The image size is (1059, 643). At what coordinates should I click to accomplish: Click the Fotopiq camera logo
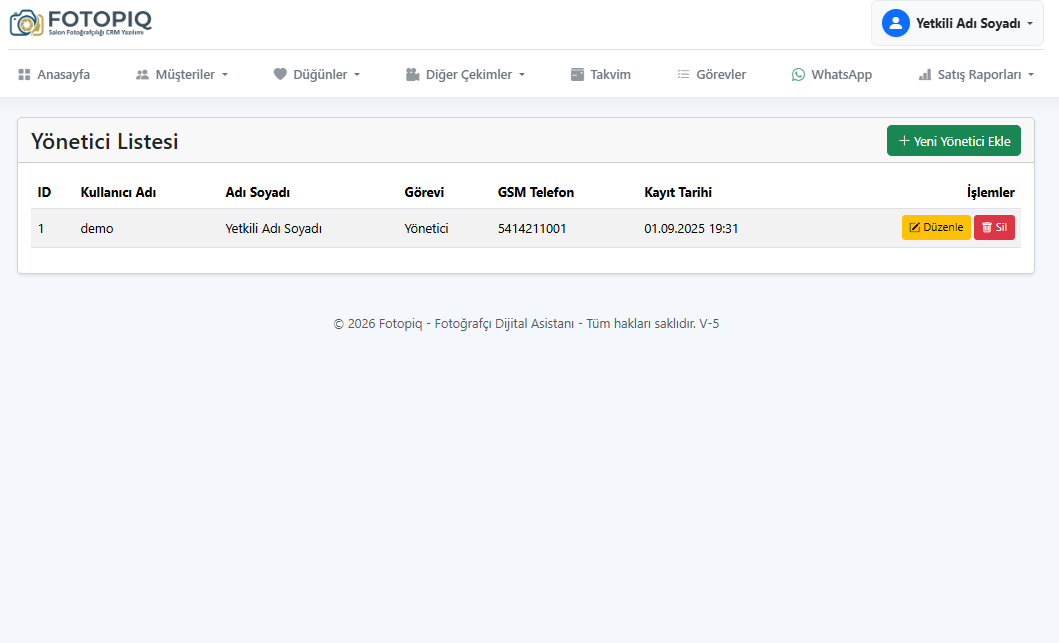26,23
